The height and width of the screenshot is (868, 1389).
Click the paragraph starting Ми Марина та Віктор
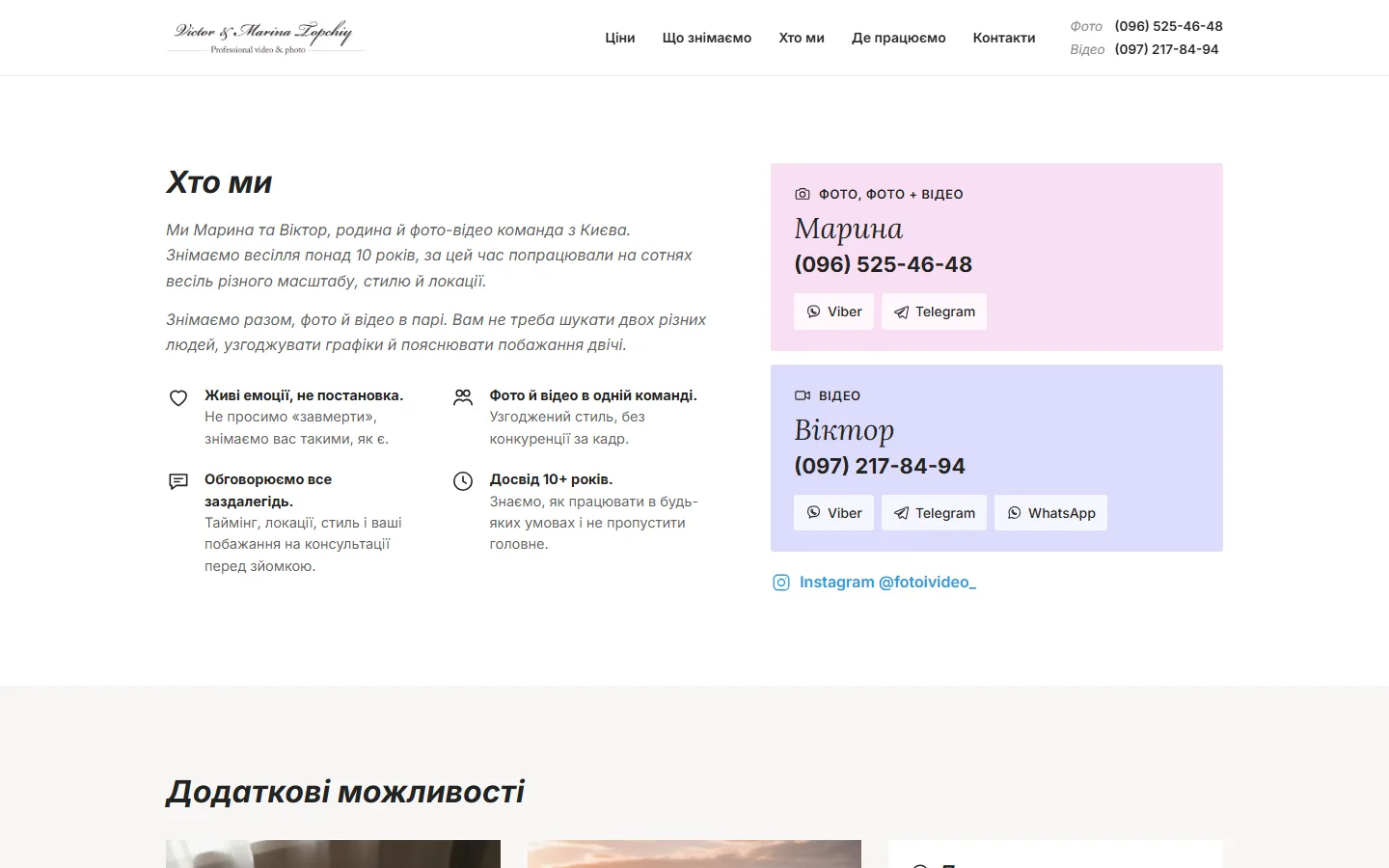(x=429, y=256)
